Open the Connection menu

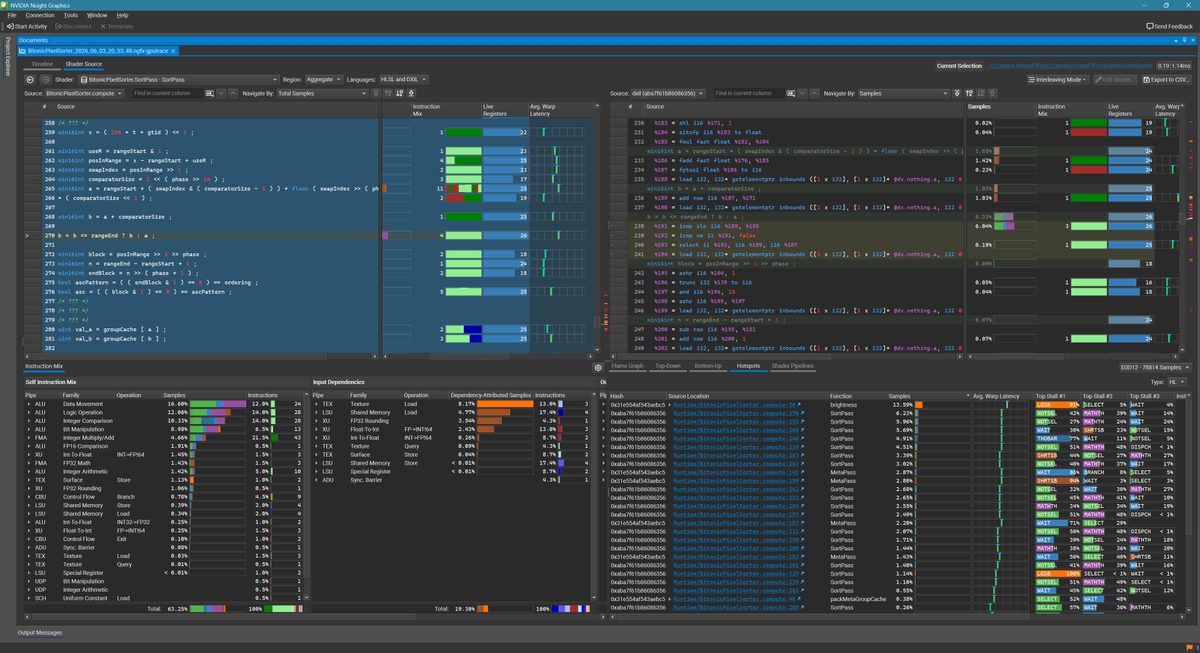coord(40,15)
